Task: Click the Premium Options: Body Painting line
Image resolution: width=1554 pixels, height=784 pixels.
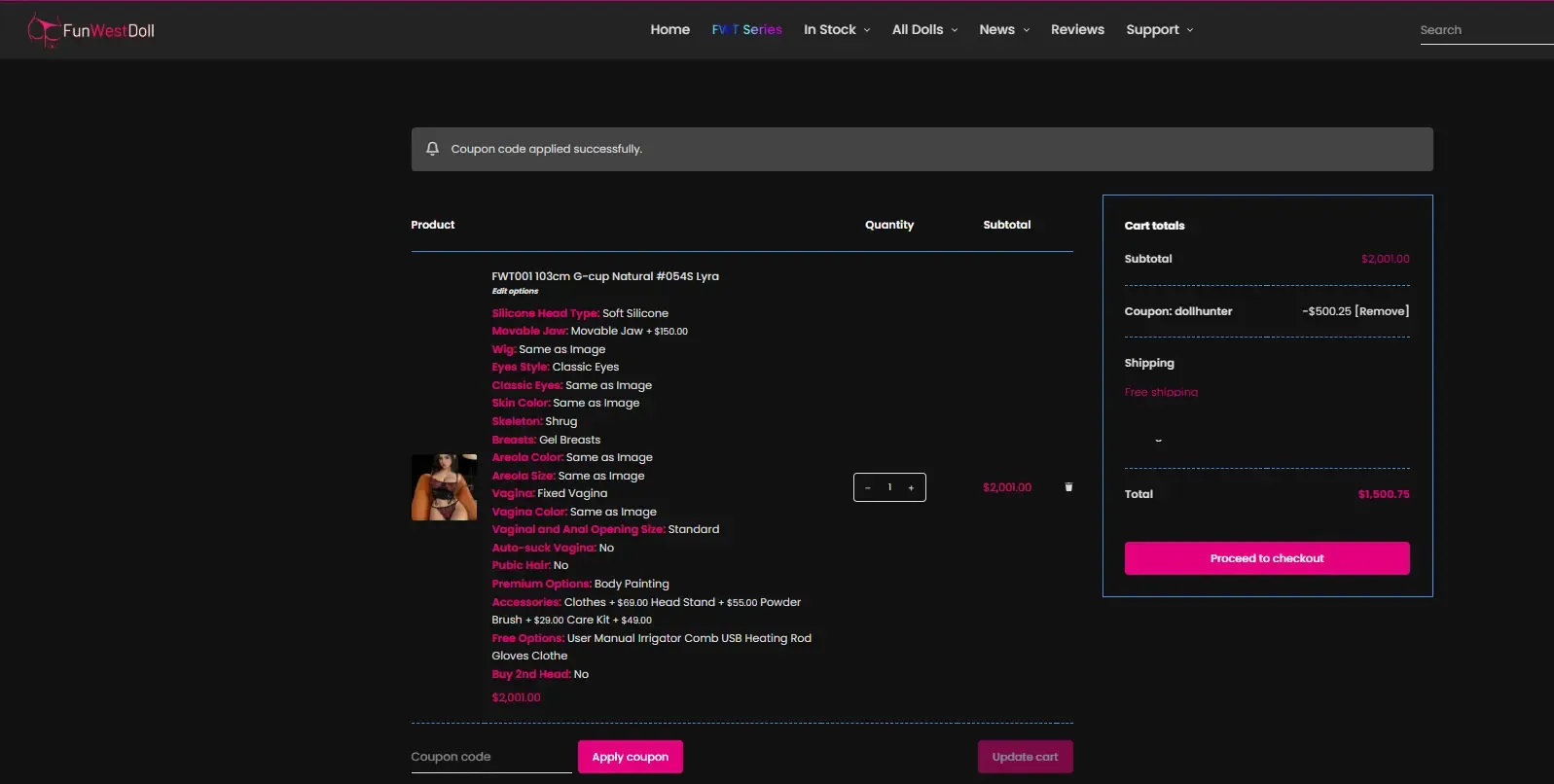Action: (580, 584)
